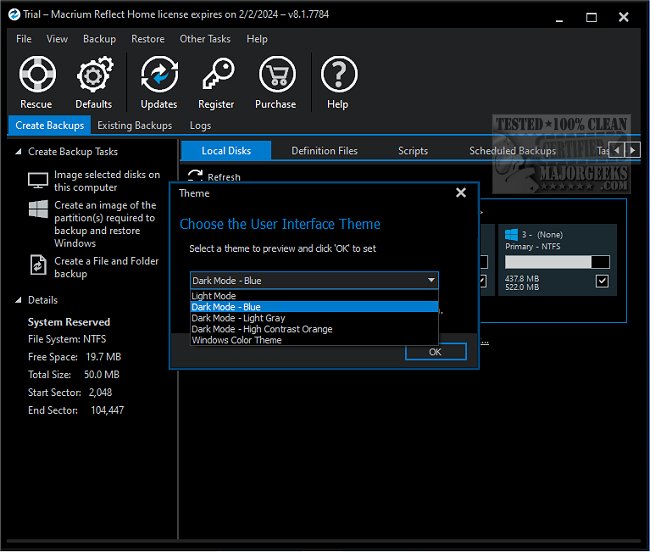Open Register key icon

click(216, 75)
